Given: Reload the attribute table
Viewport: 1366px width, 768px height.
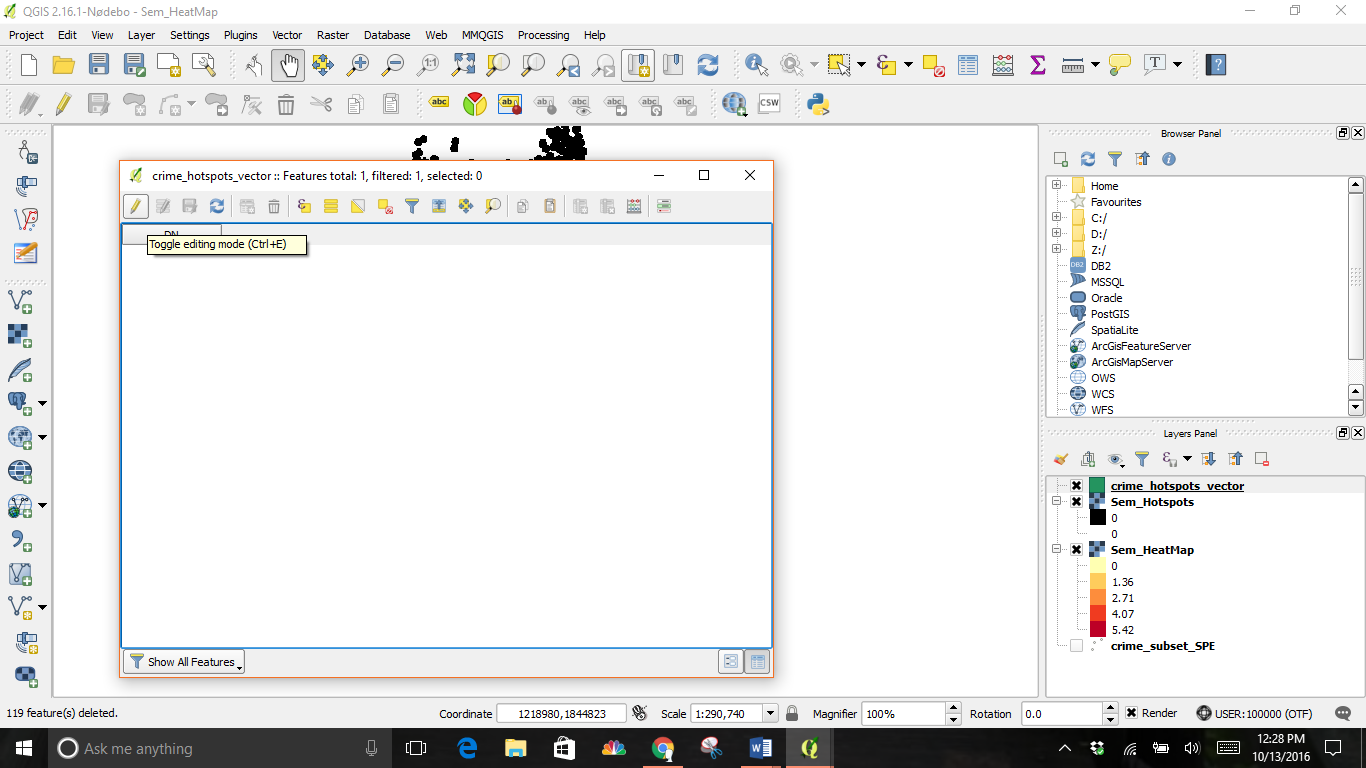Looking at the screenshot, I should [x=217, y=206].
